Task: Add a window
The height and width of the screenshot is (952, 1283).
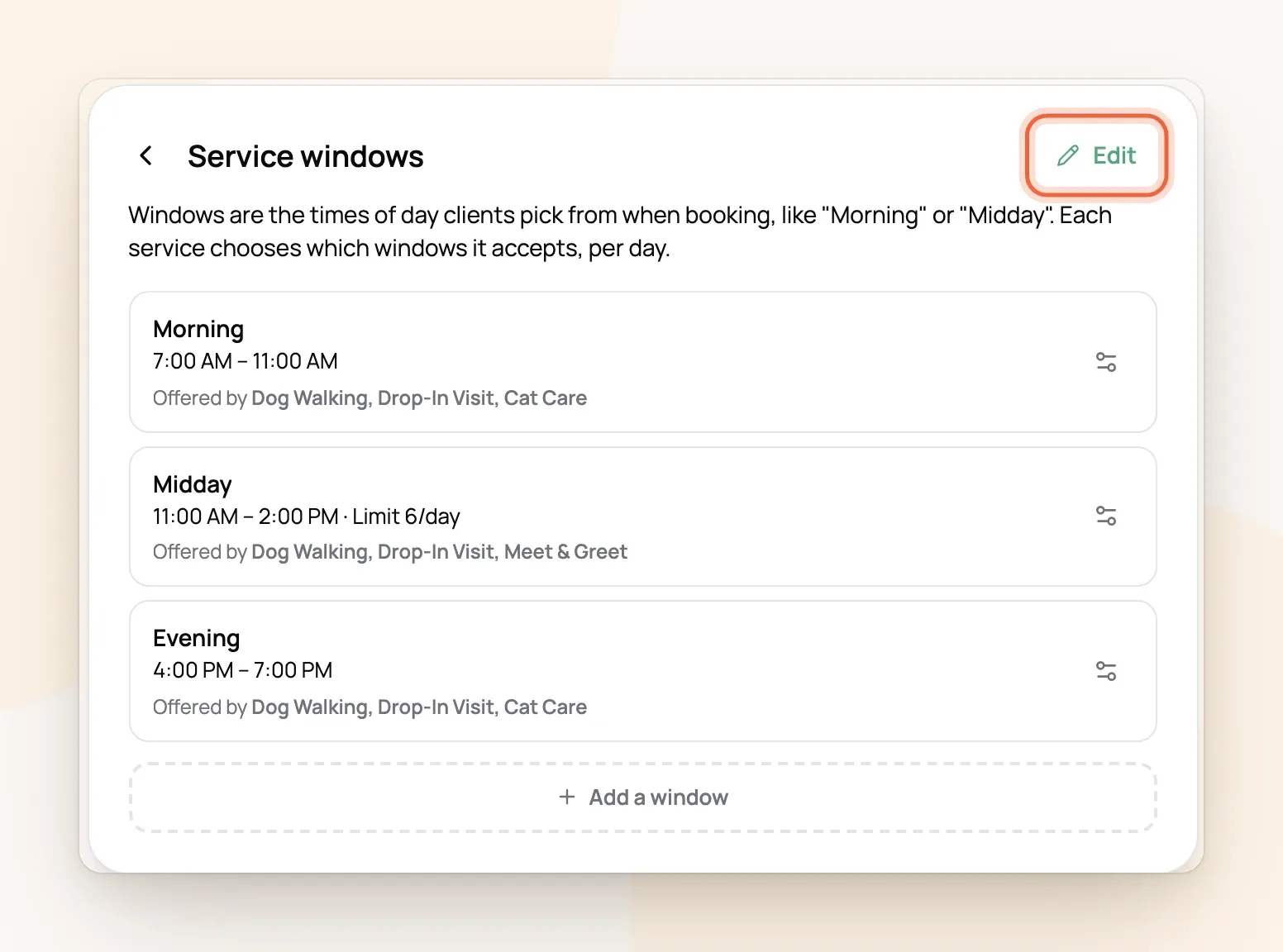Action: (x=643, y=797)
